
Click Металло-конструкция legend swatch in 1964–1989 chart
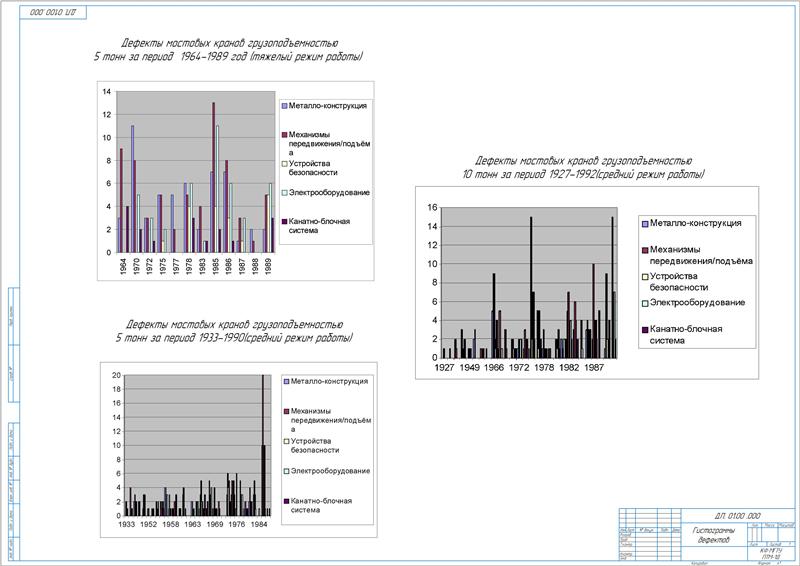284,106
